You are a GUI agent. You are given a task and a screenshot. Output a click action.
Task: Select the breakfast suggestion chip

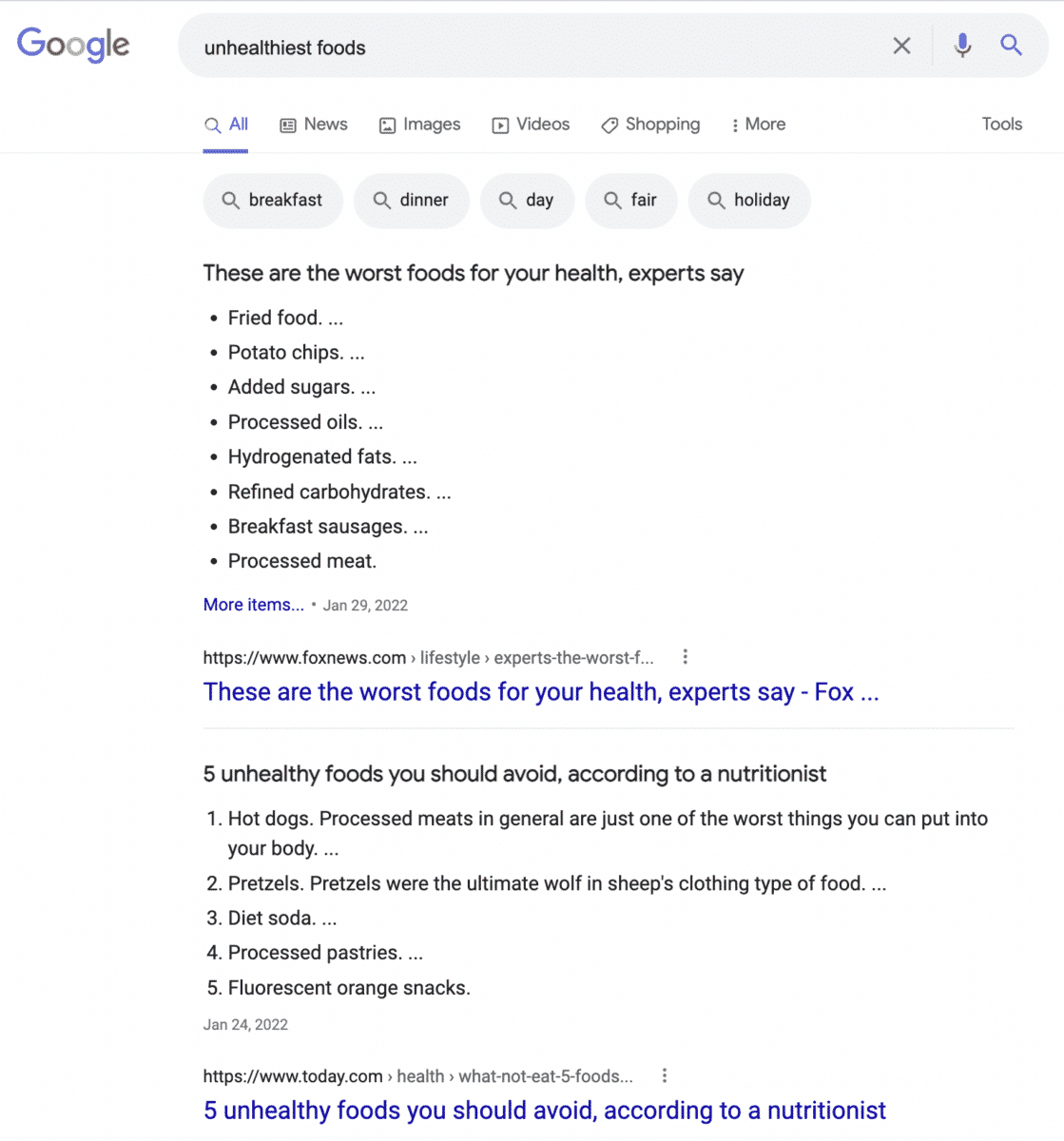[273, 201]
